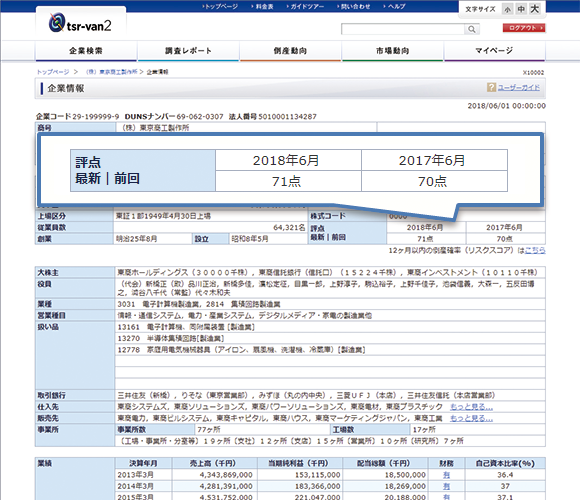Open the ユーザーガイド link
This screenshot has height=500, width=580.
[519, 88]
